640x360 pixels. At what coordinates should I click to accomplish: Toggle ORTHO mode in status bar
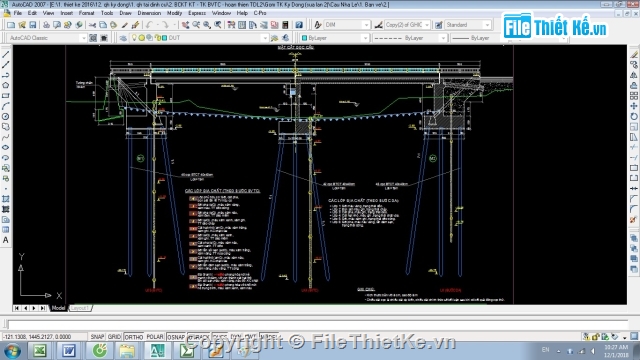(133, 337)
